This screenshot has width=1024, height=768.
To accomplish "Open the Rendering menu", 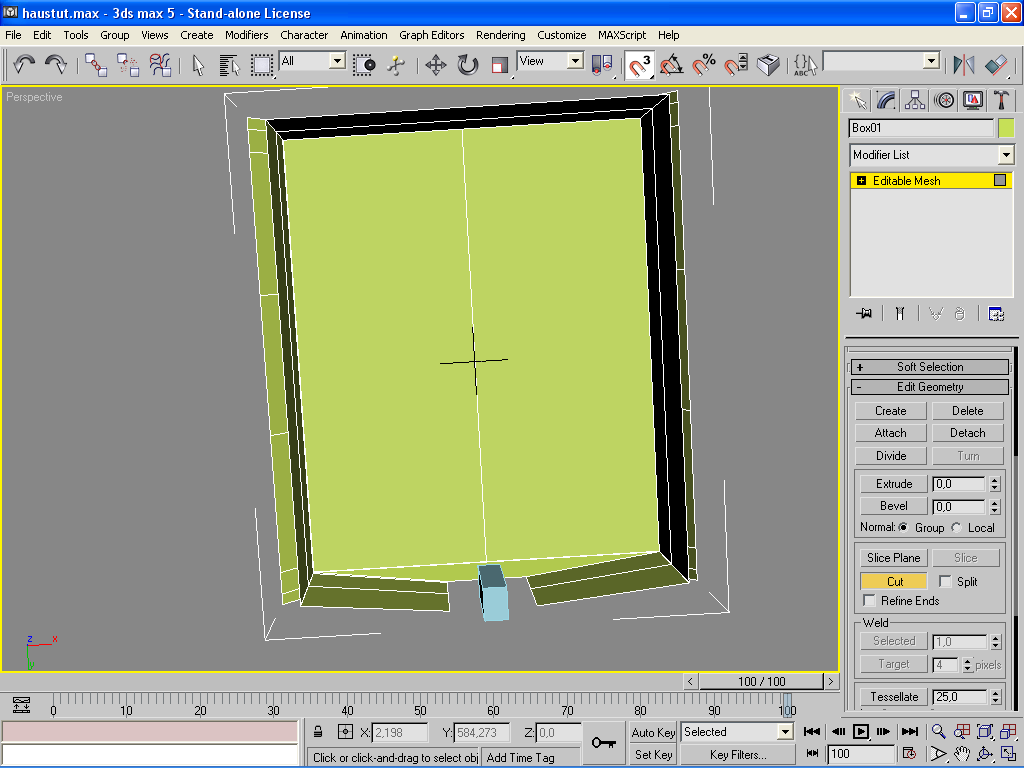I will pos(500,35).
